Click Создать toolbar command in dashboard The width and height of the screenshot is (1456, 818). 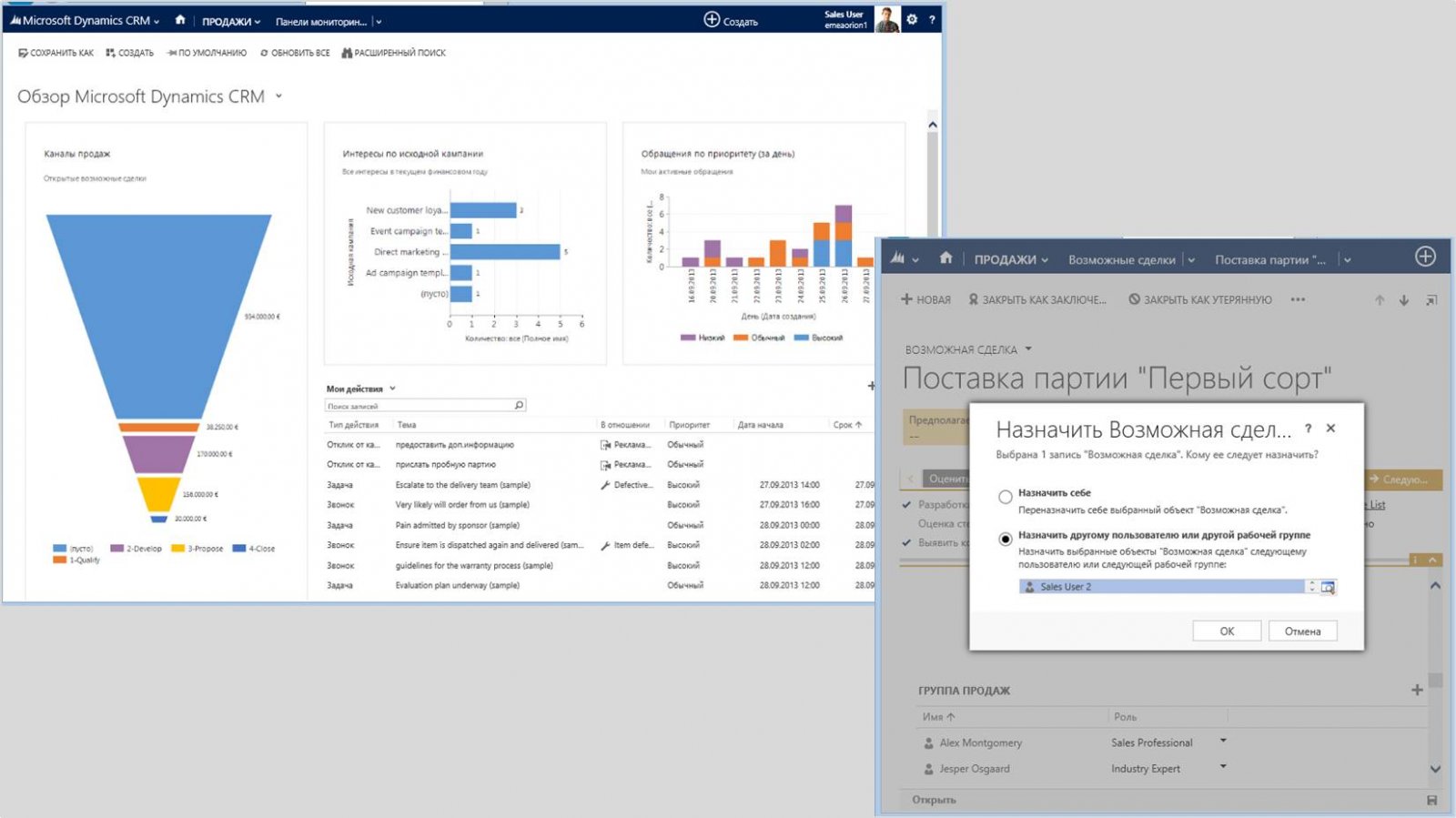click(x=130, y=53)
